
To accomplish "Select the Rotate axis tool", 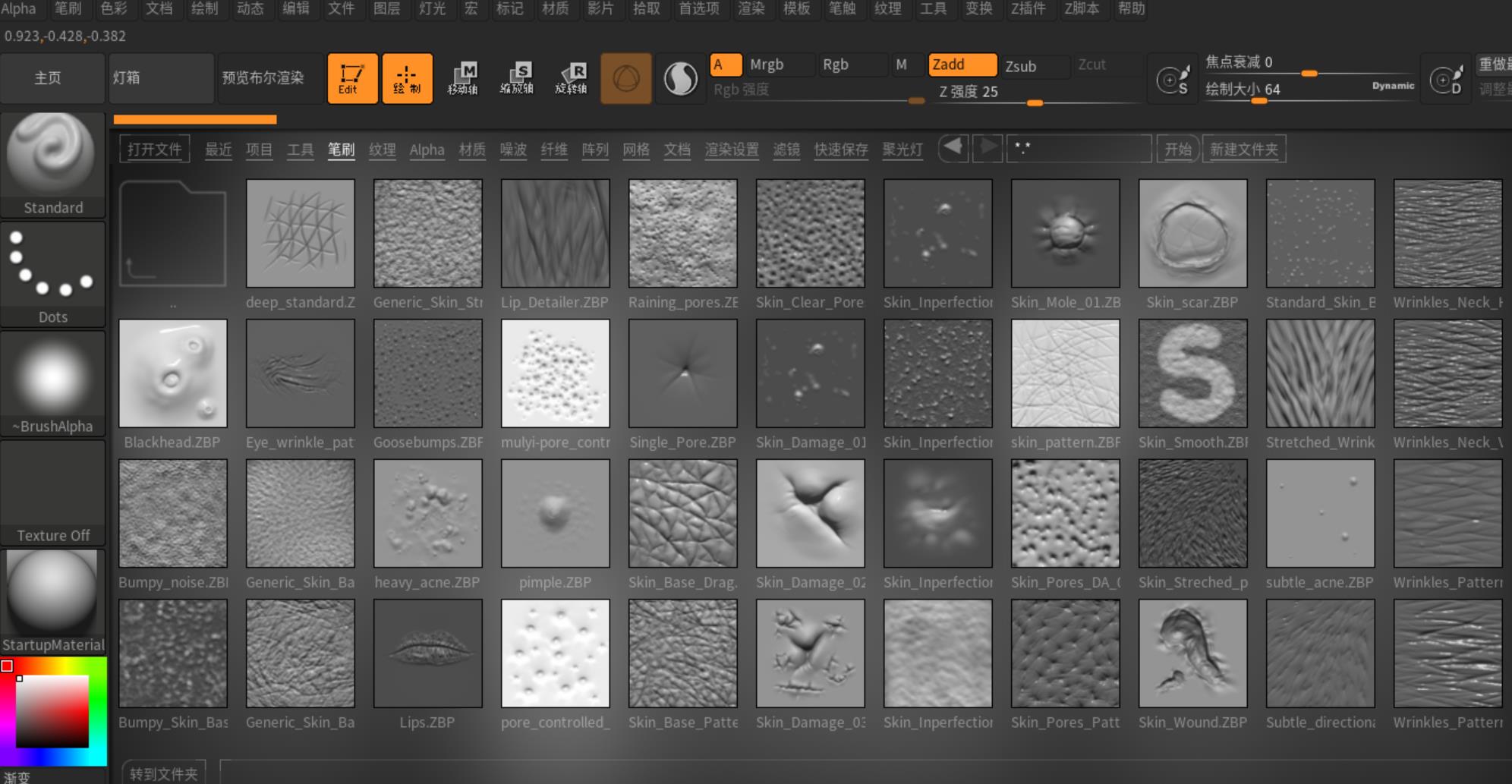I will click(x=572, y=78).
